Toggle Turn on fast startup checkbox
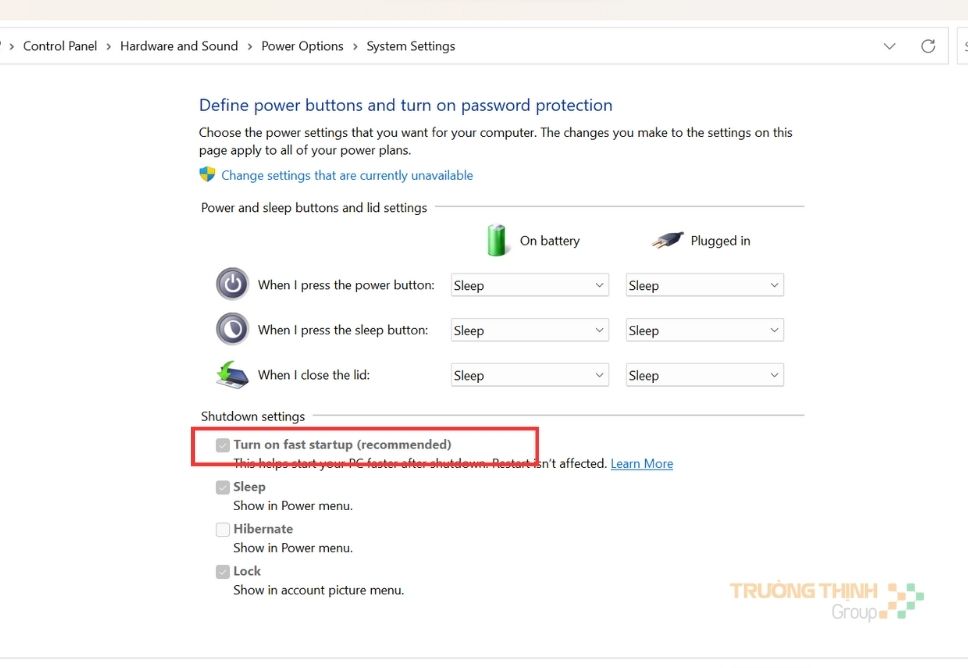Viewport: 968px width, 668px height. pos(223,445)
